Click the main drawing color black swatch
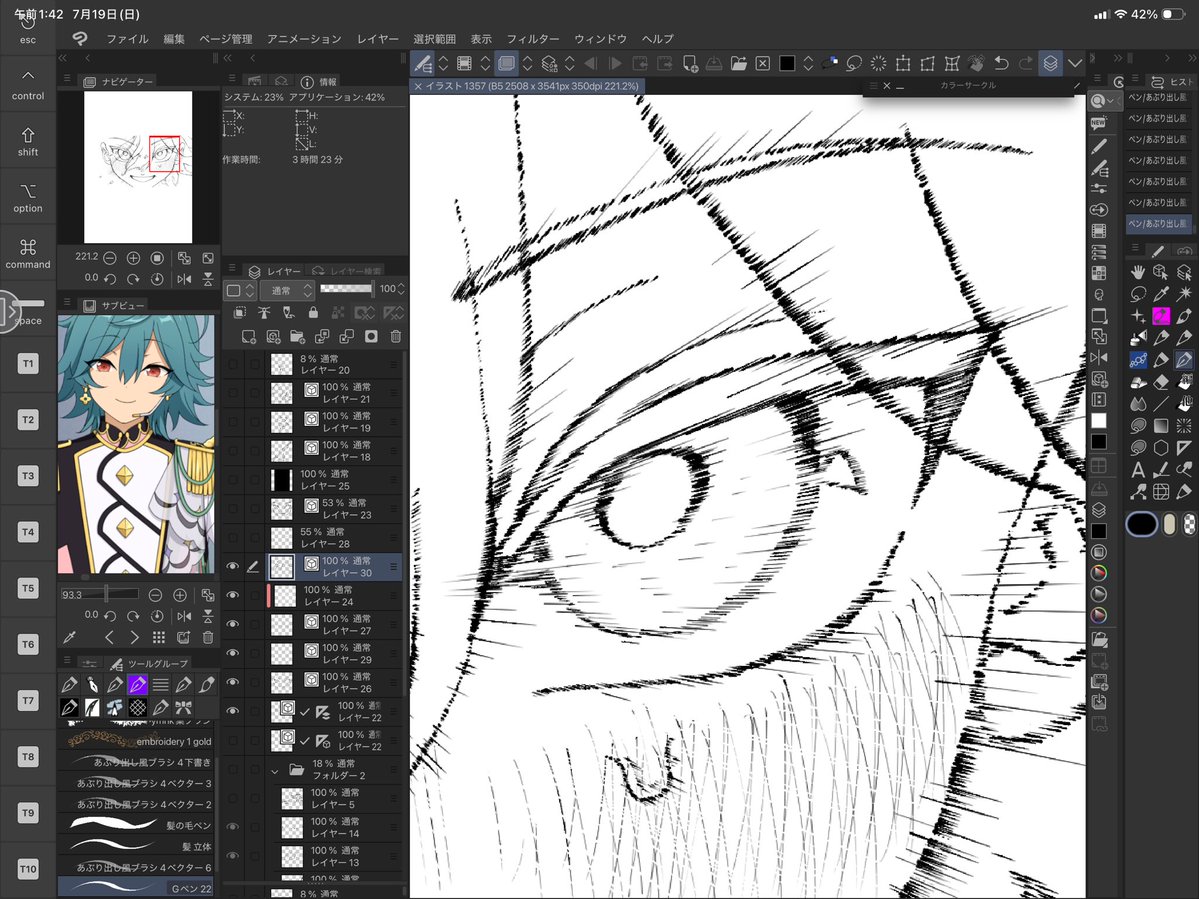Image resolution: width=1199 pixels, height=899 pixels. point(1141,524)
